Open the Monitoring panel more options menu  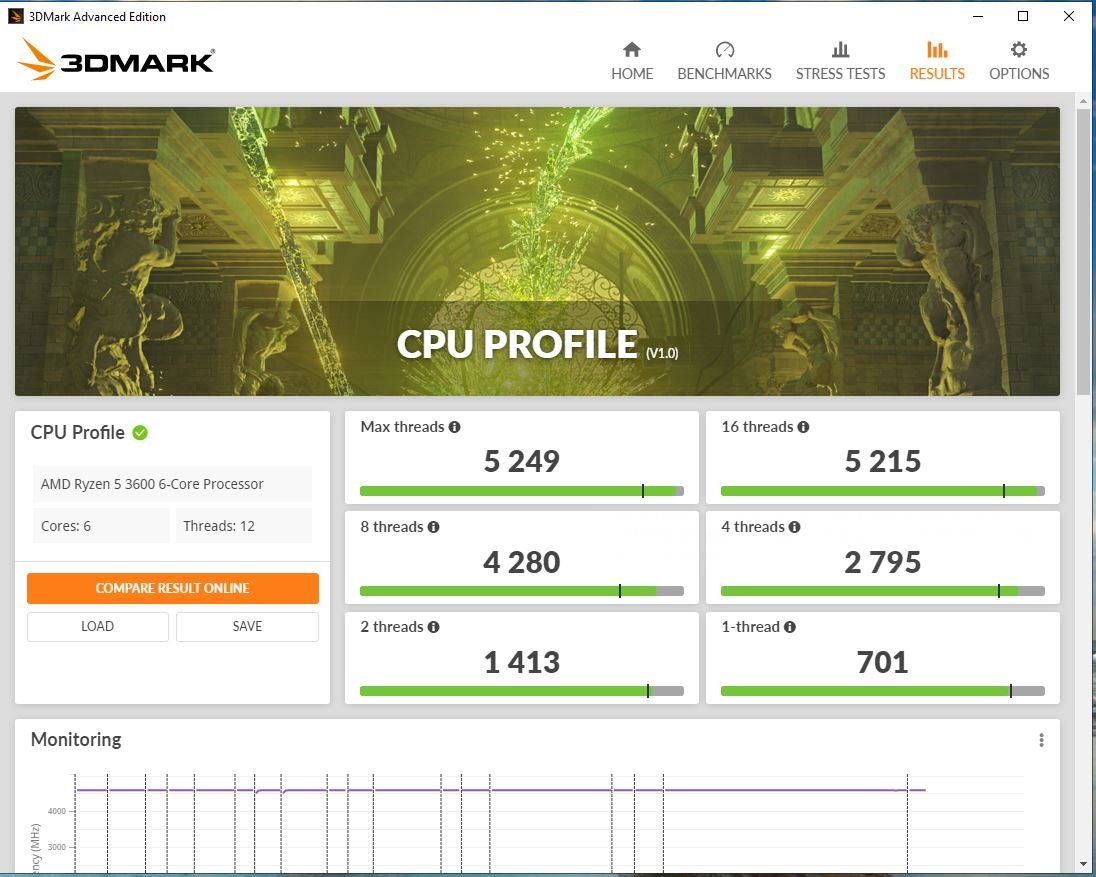[1041, 740]
